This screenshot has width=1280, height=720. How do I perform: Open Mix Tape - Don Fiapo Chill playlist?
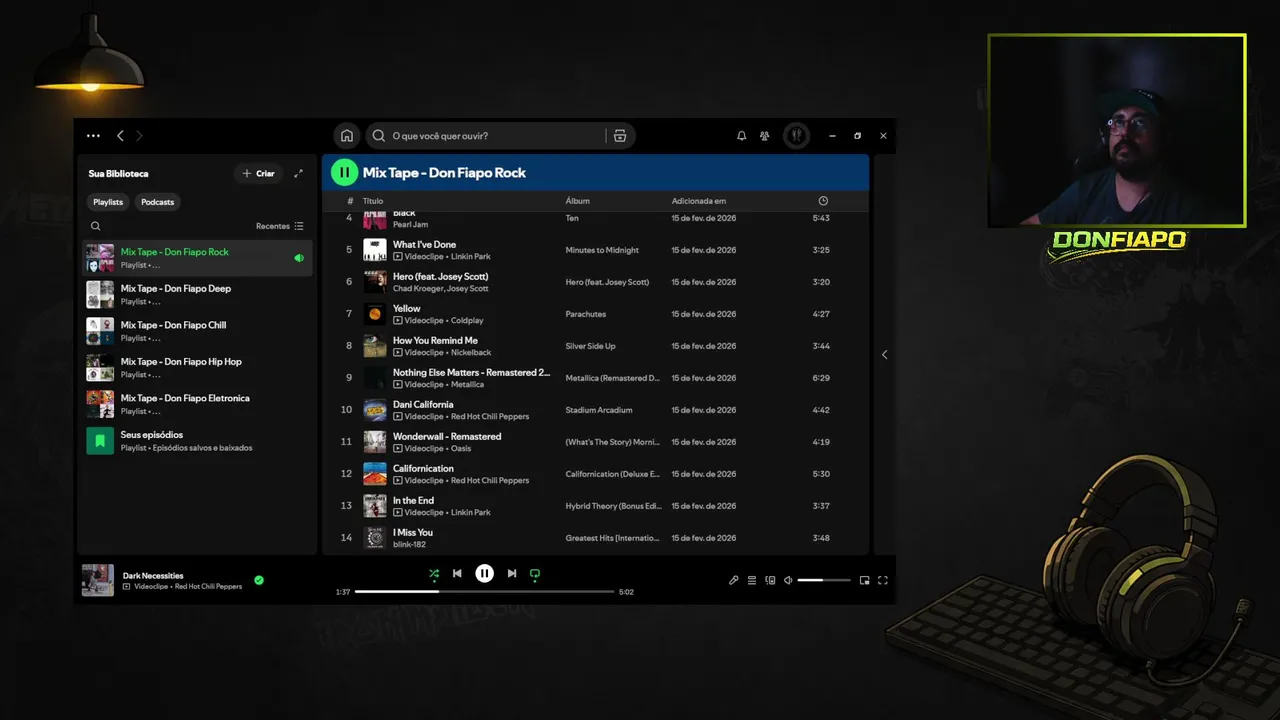(x=196, y=331)
